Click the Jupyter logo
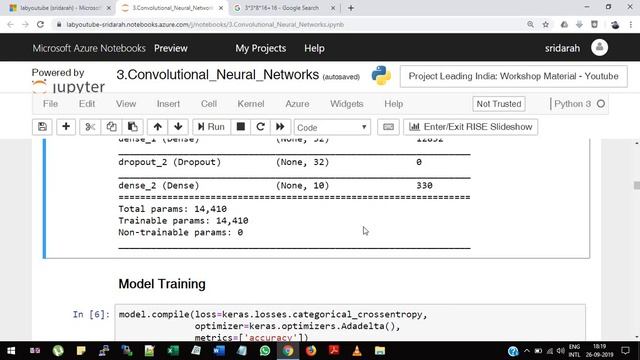Image resolution: width=640 pixels, height=360 pixels. (x=69, y=87)
